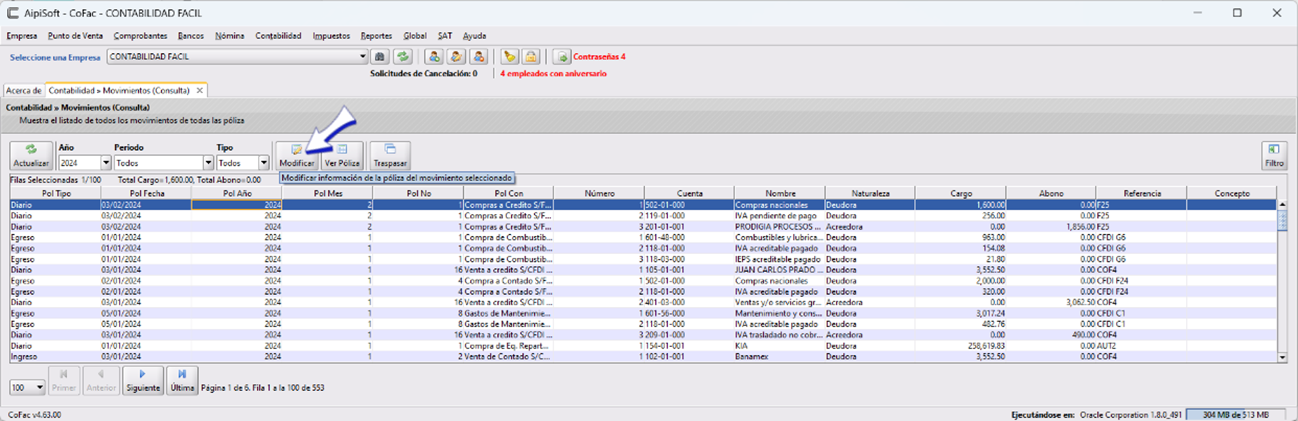Click the third user icon in top toolbar

point(478,57)
